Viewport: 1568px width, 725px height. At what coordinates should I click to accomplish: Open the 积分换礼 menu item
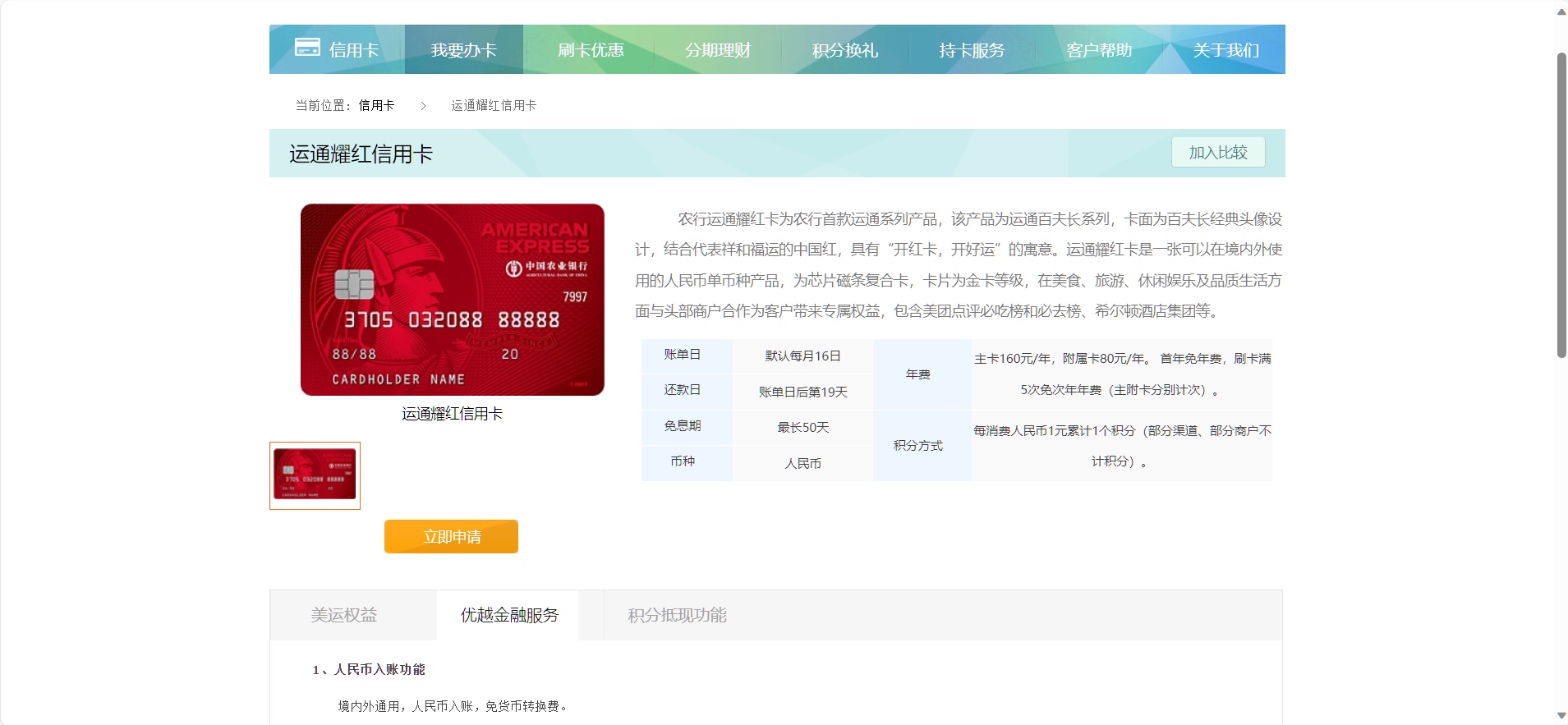click(845, 50)
